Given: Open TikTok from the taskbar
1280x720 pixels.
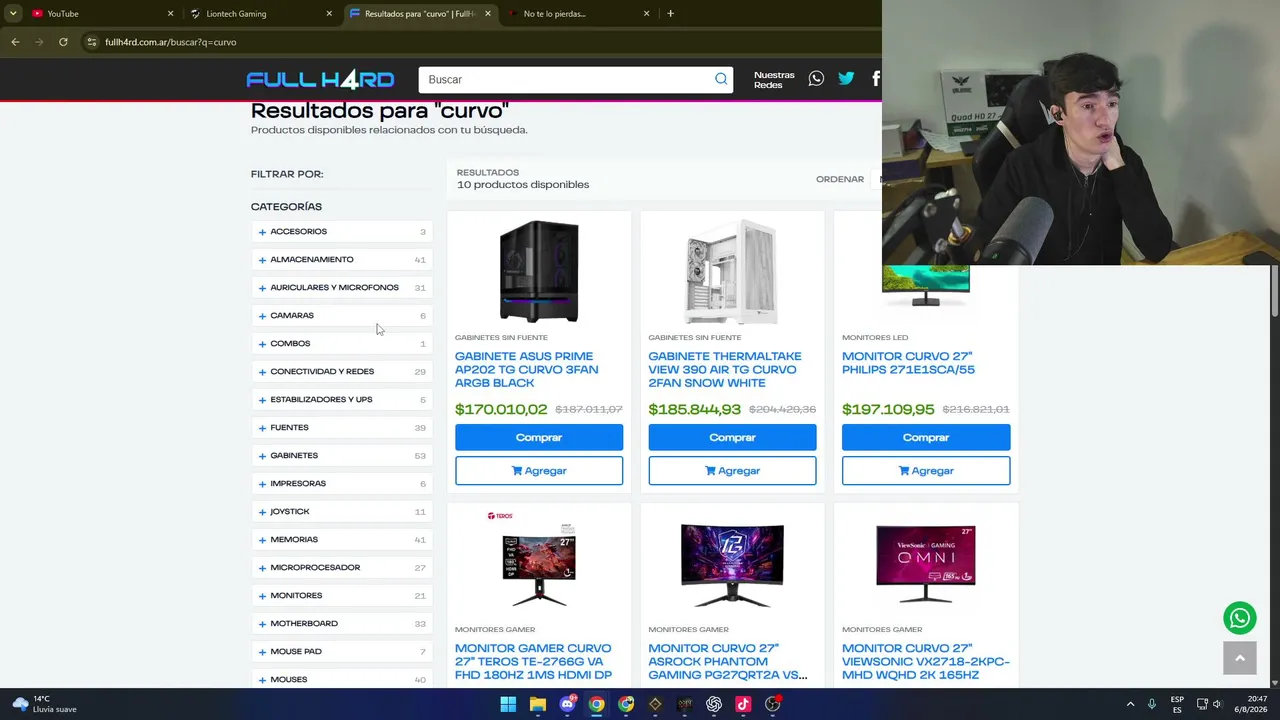Looking at the screenshot, I should (743, 704).
